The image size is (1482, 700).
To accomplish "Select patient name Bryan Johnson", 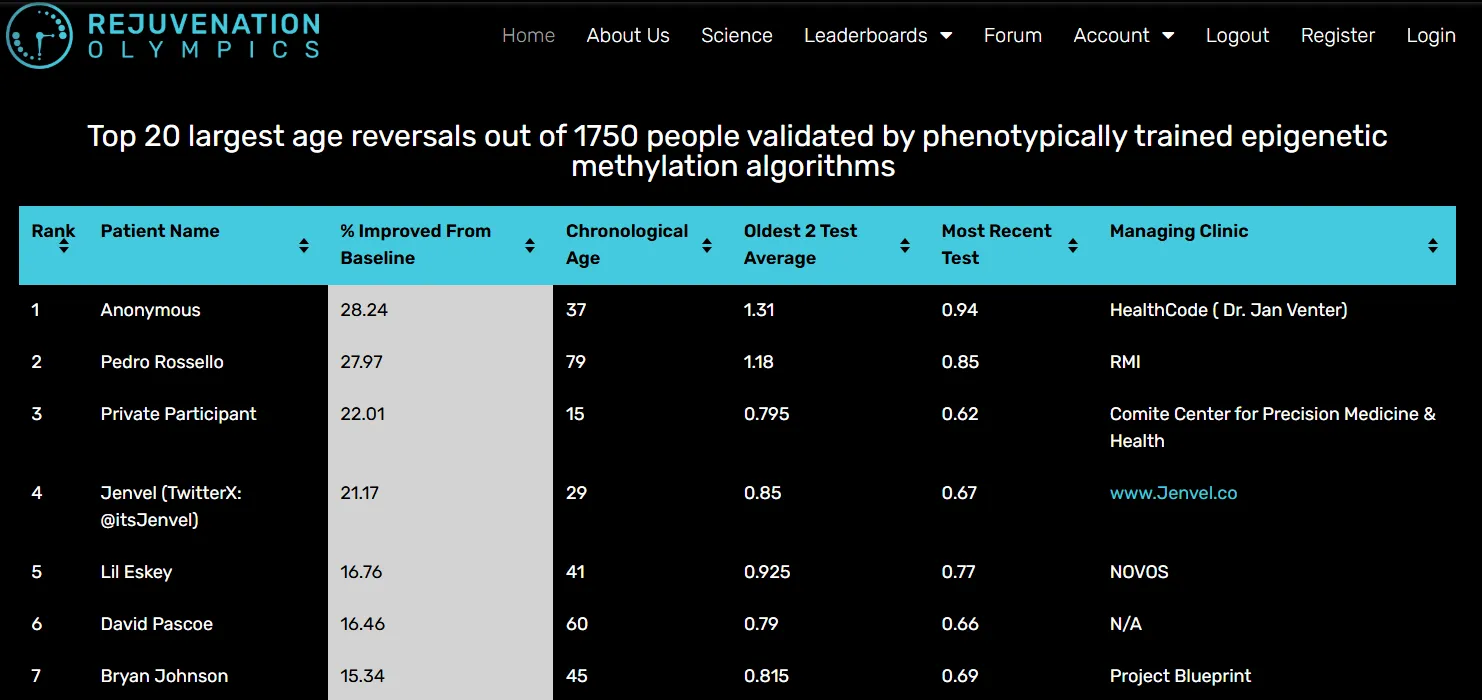I will (164, 676).
